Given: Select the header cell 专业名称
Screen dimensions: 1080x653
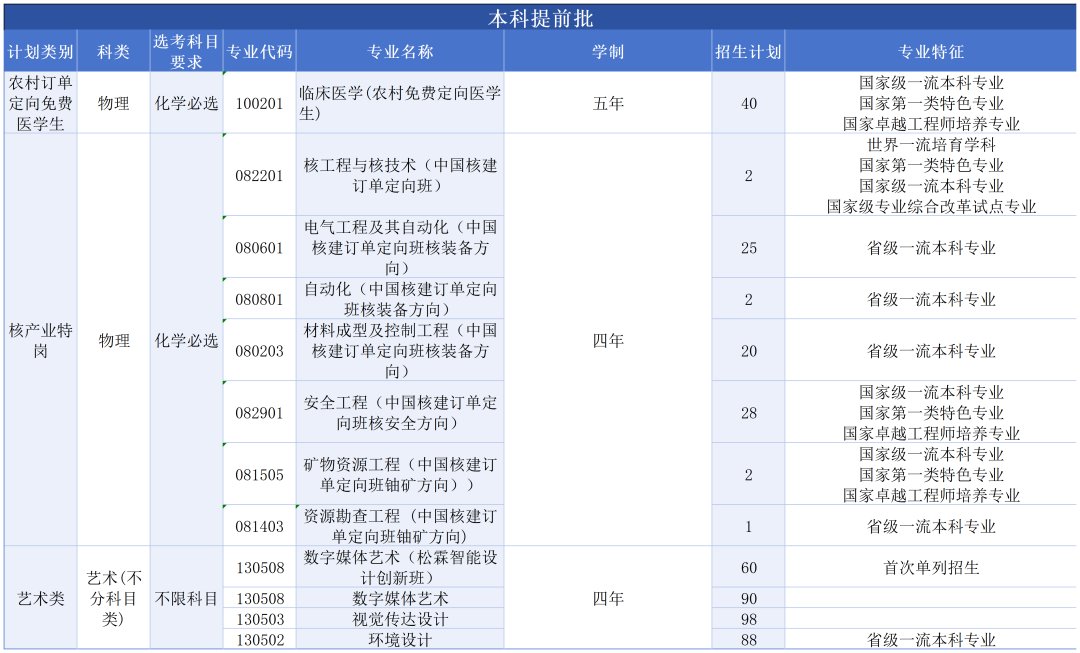Looking at the screenshot, I should [400, 51].
